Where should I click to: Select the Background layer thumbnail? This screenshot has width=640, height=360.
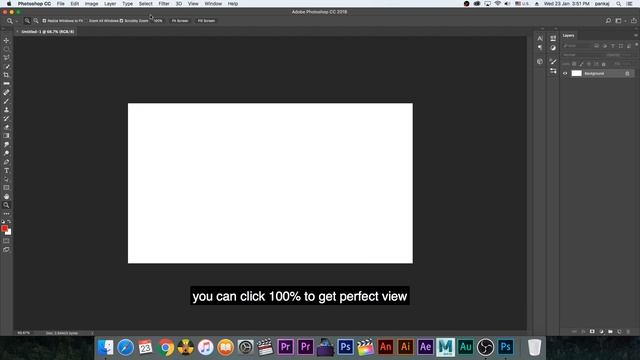(576, 73)
